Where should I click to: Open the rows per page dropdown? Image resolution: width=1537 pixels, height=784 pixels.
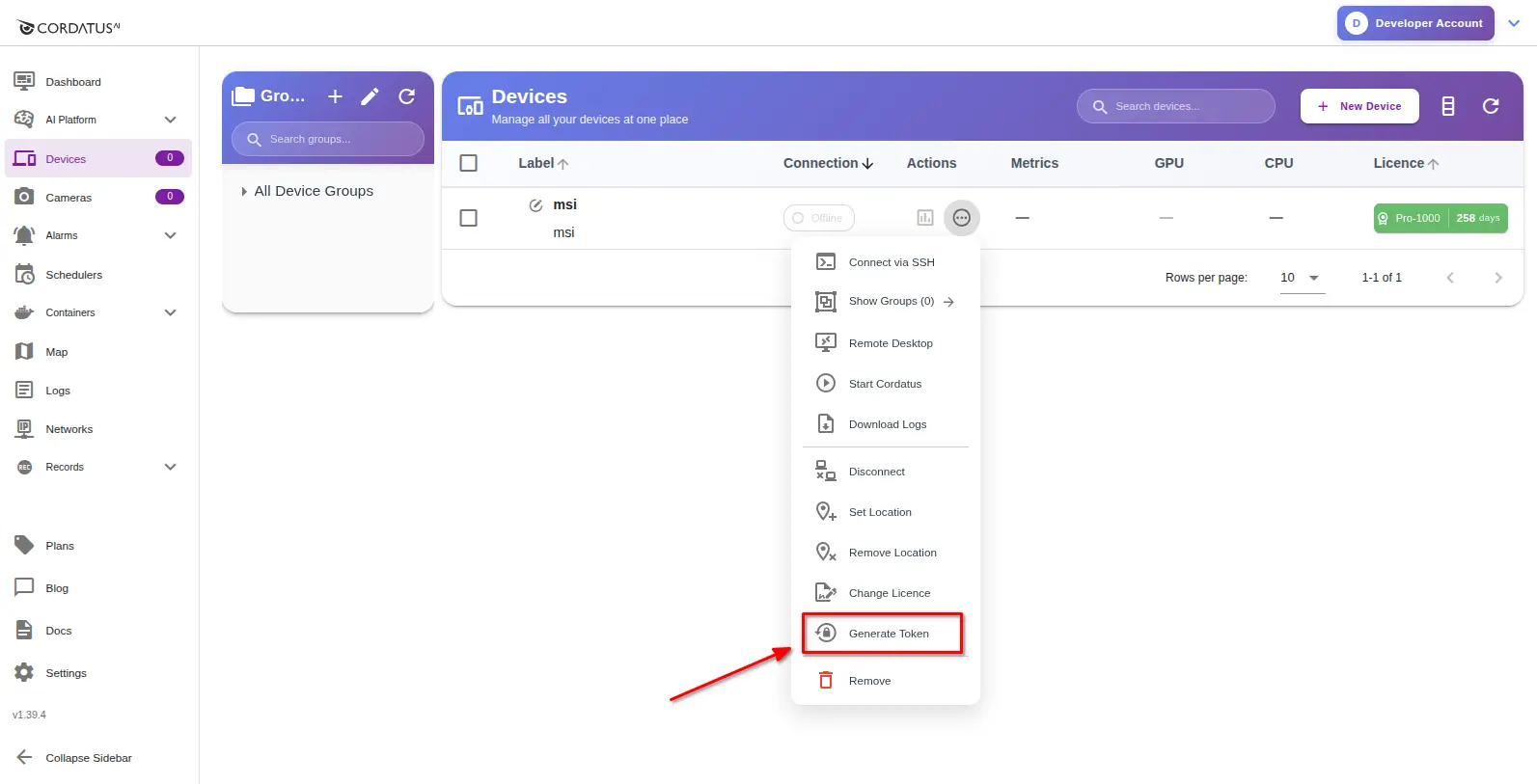pyautogui.click(x=1301, y=278)
